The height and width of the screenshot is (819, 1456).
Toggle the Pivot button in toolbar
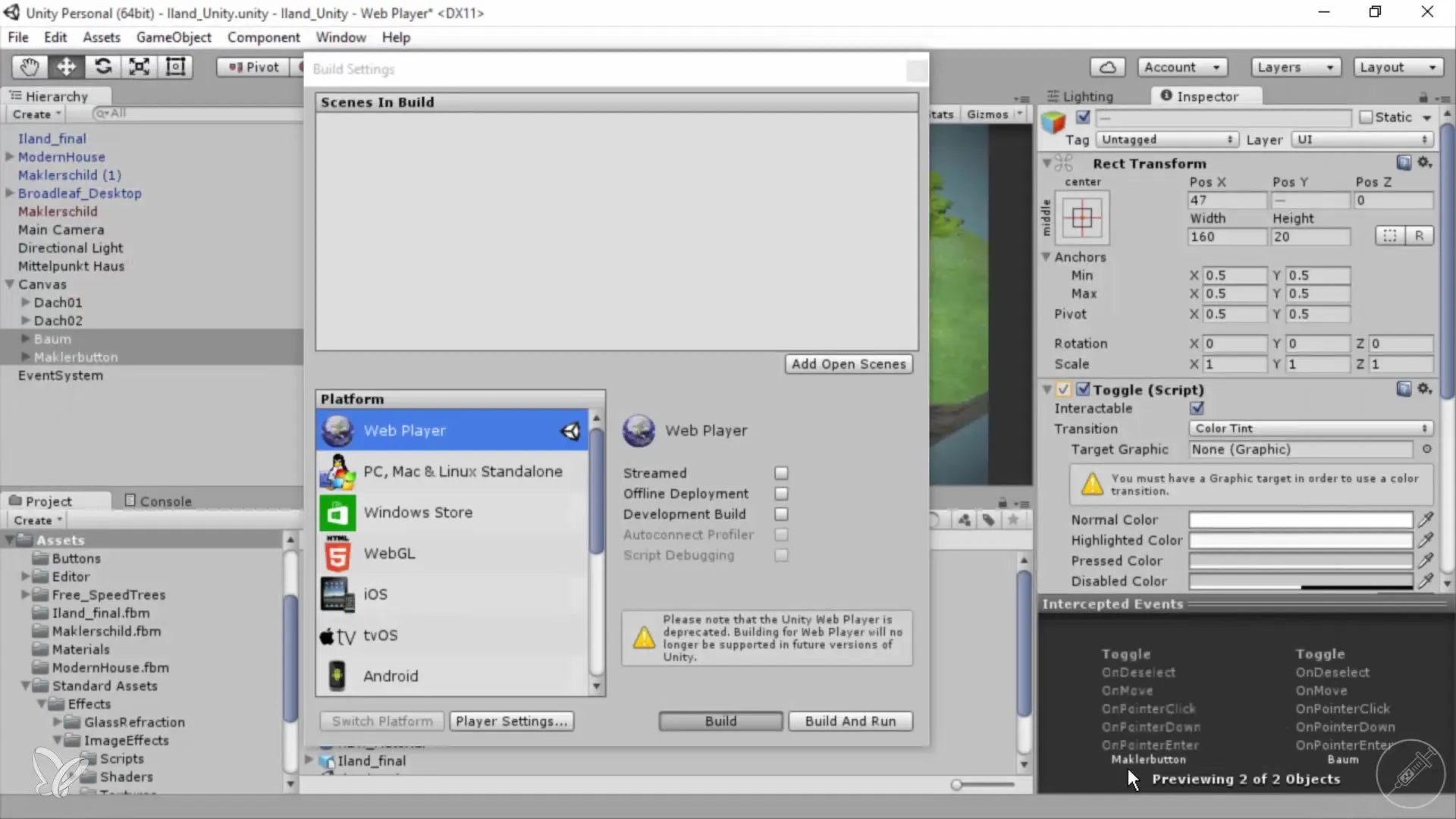tap(253, 67)
